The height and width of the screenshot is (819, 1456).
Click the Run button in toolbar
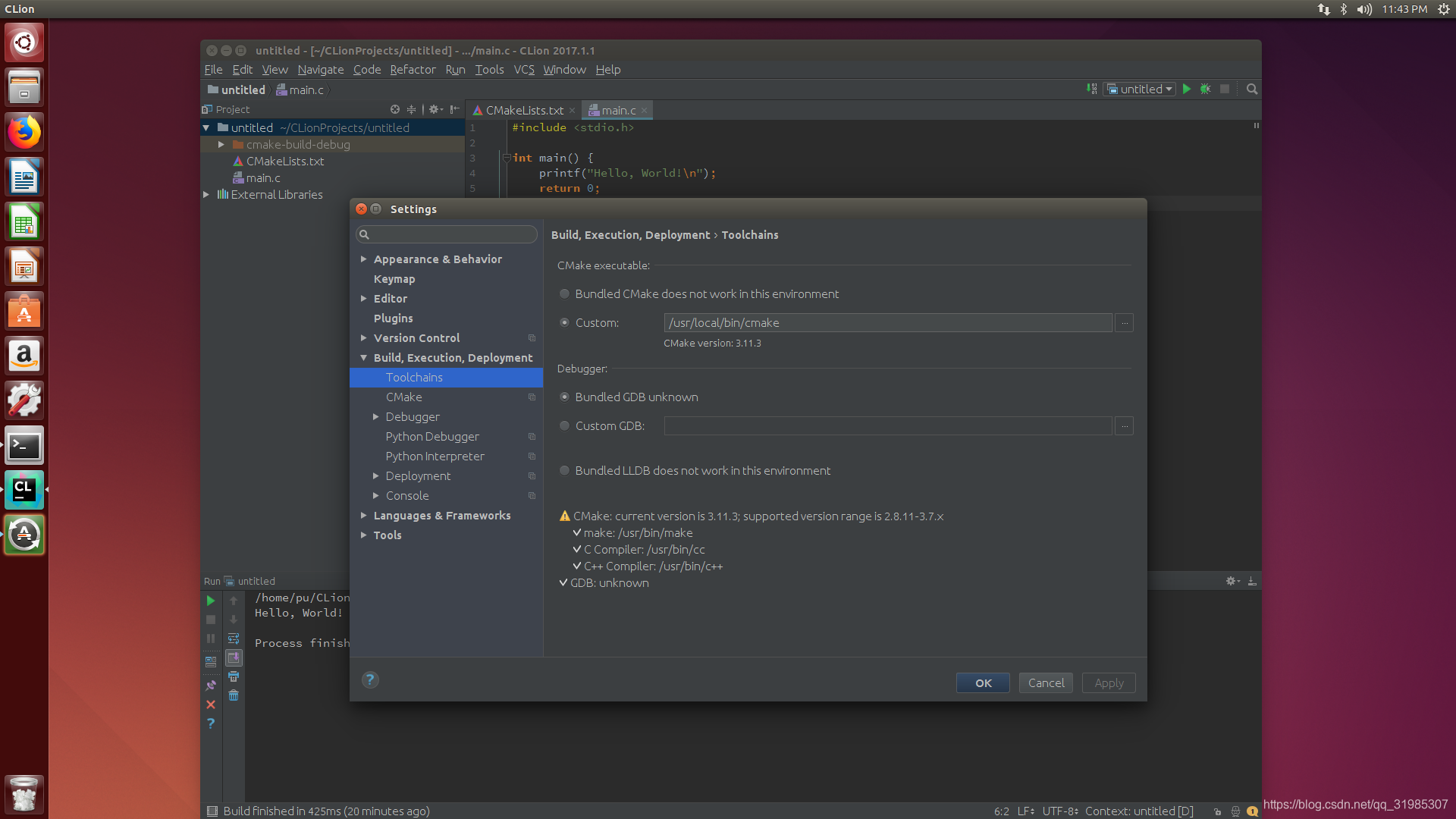tap(1188, 89)
